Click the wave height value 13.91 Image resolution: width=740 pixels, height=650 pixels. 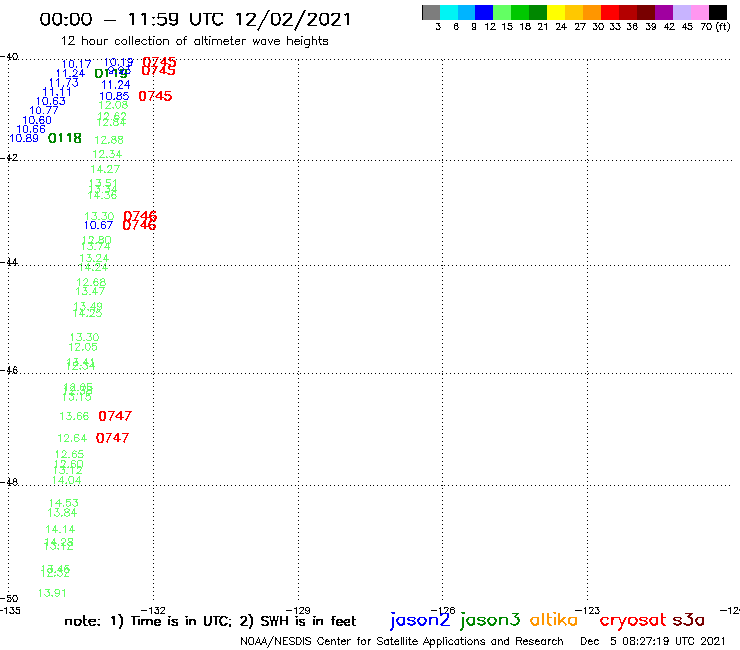click(52, 593)
